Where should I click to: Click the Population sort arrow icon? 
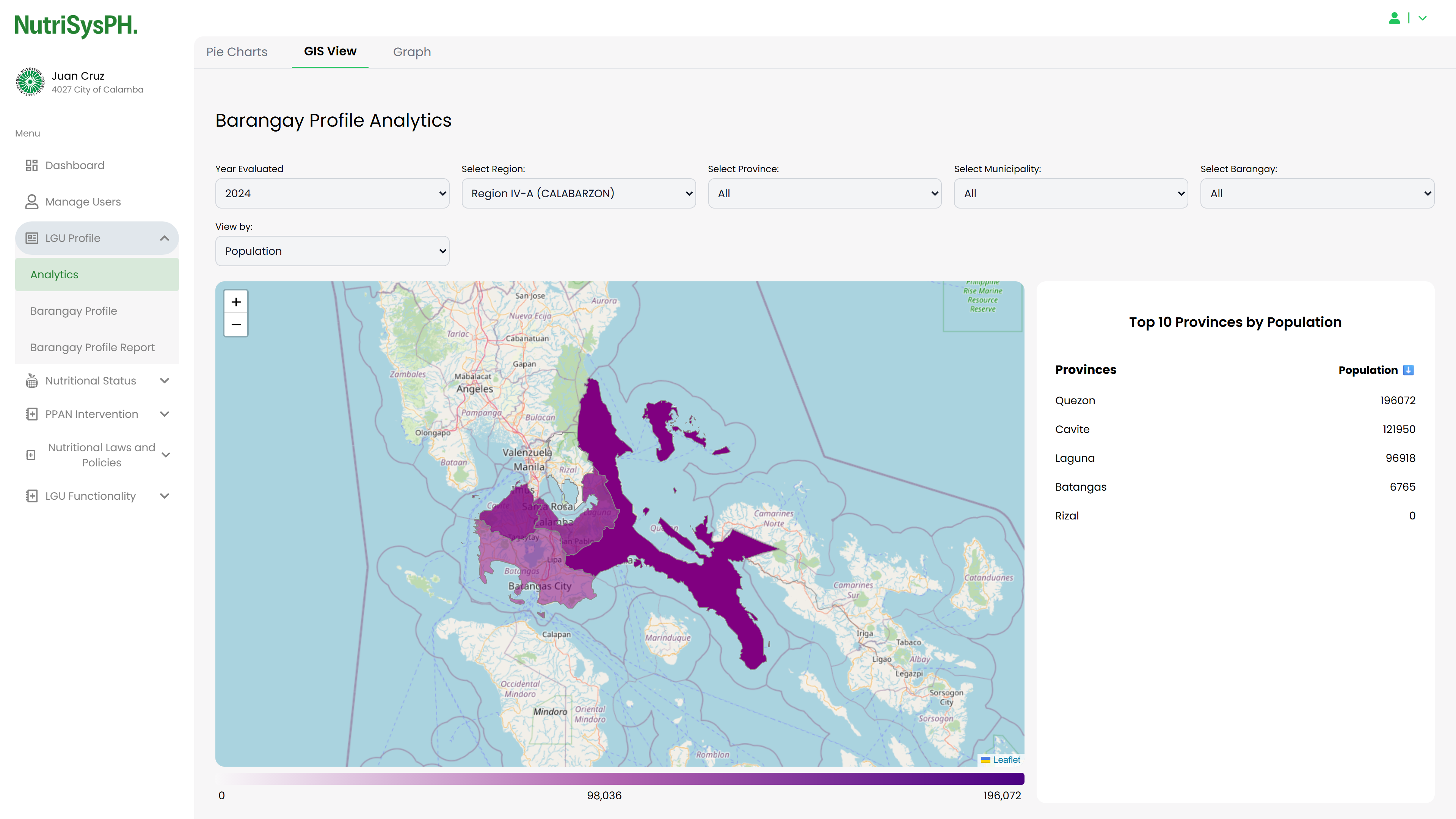tap(1408, 370)
